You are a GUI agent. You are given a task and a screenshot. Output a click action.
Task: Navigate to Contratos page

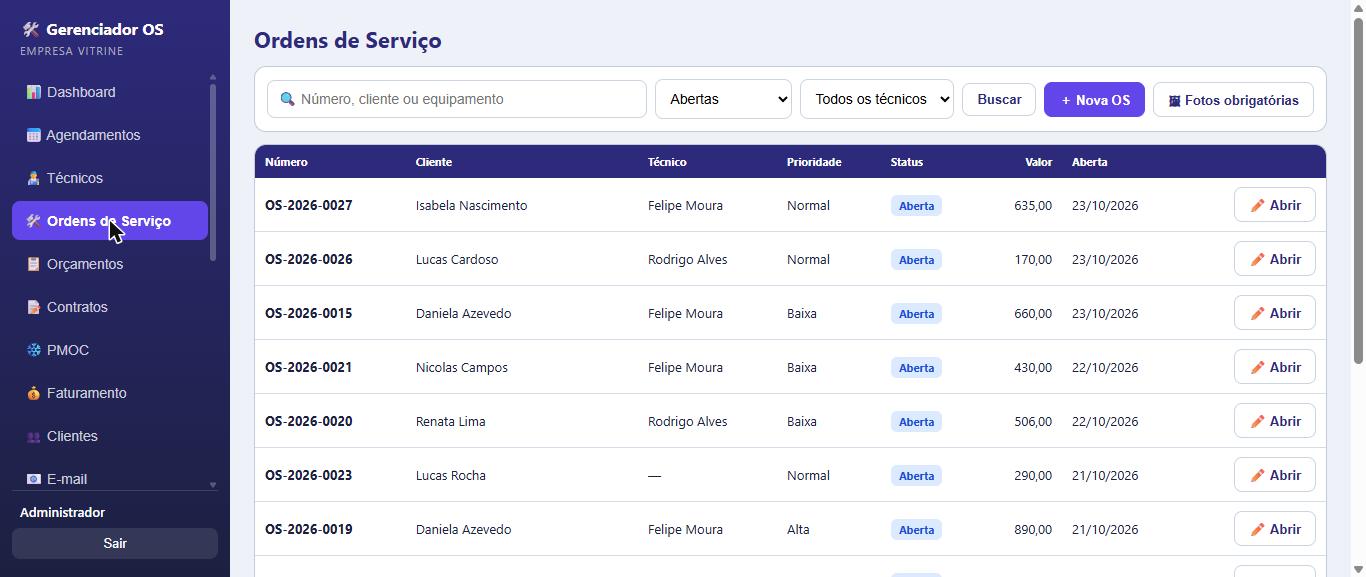110,307
